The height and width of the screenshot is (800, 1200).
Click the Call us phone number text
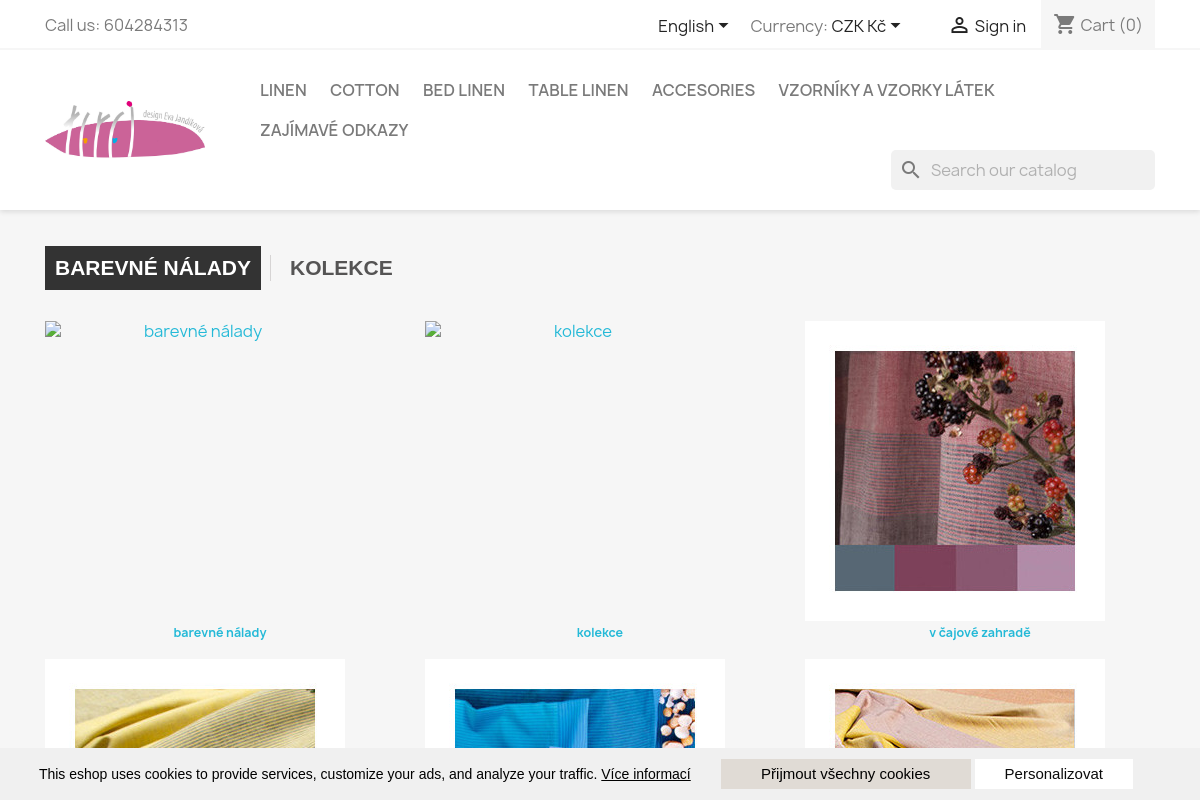116,25
